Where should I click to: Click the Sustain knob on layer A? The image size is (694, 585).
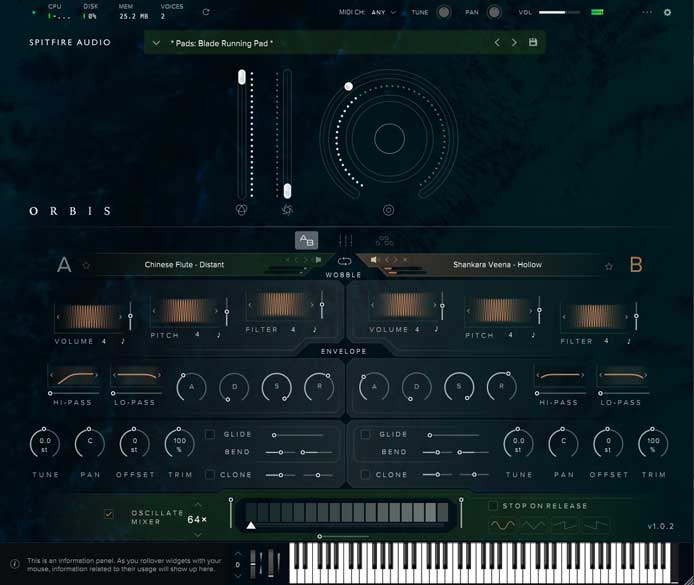click(276, 387)
